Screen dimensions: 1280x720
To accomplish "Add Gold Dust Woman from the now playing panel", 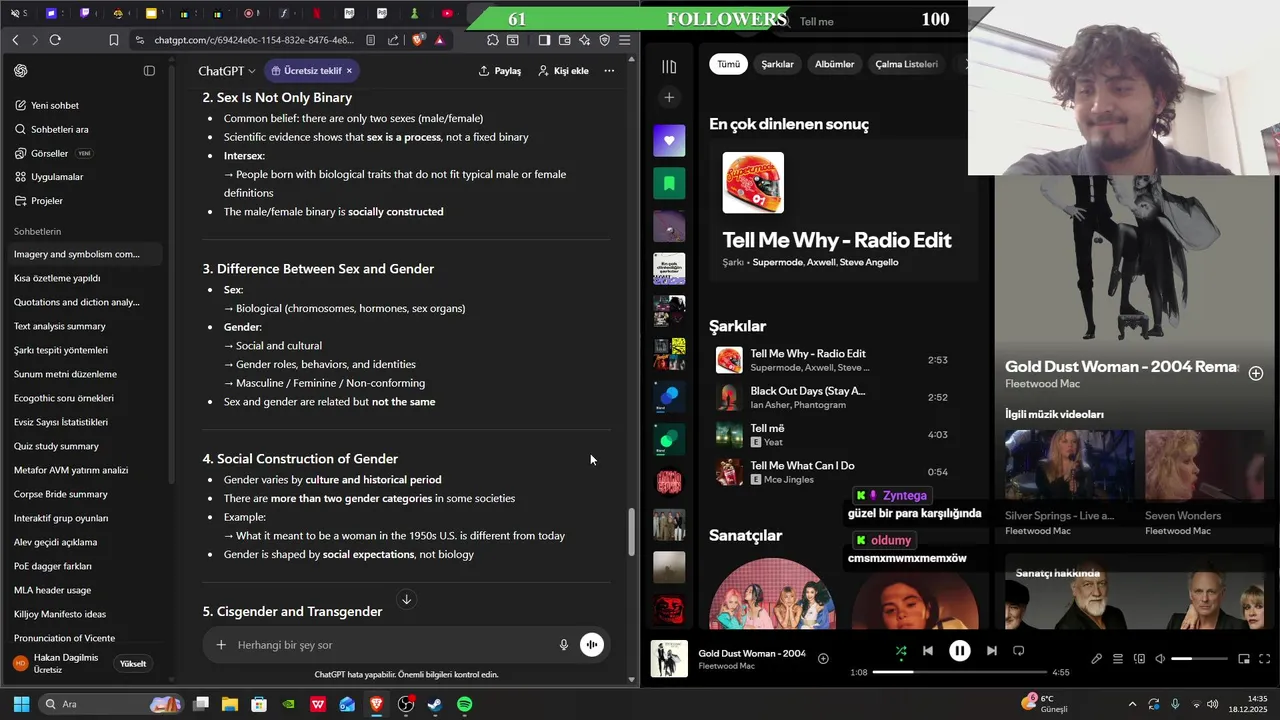I will click(1256, 373).
